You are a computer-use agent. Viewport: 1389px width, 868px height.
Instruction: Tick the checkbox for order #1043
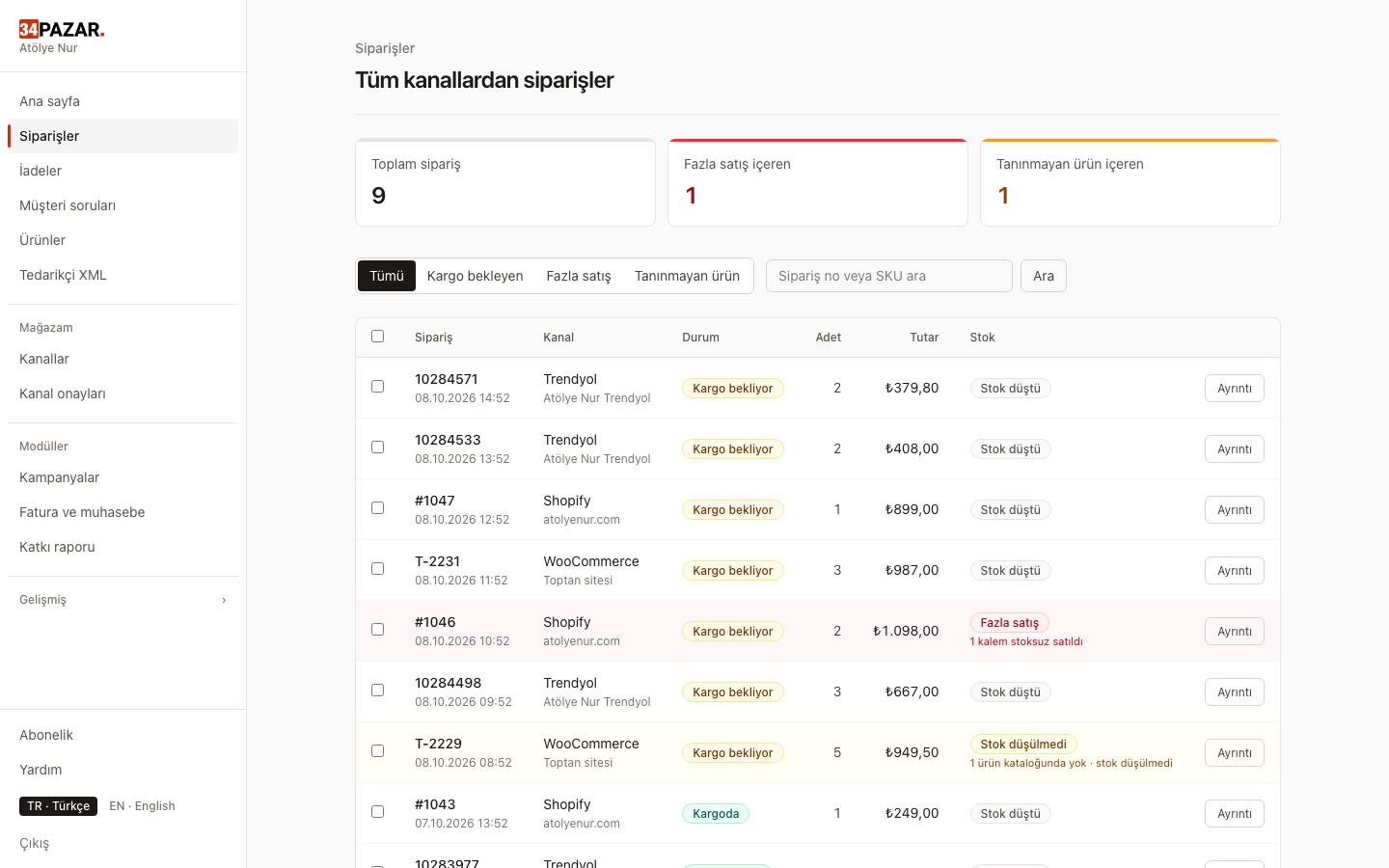pos(377,812)
